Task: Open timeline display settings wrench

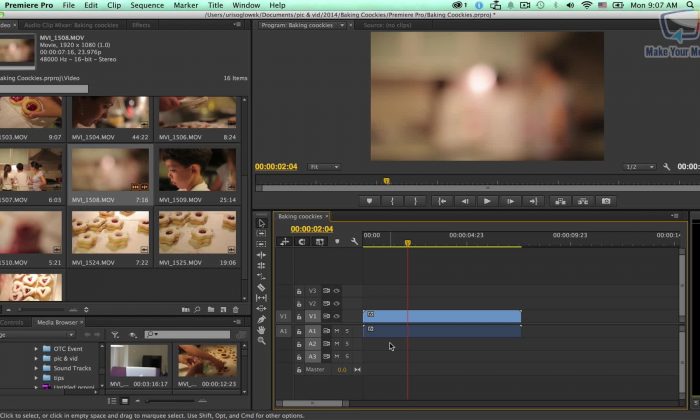Action: pyautogui.click(x=354, y=241)
